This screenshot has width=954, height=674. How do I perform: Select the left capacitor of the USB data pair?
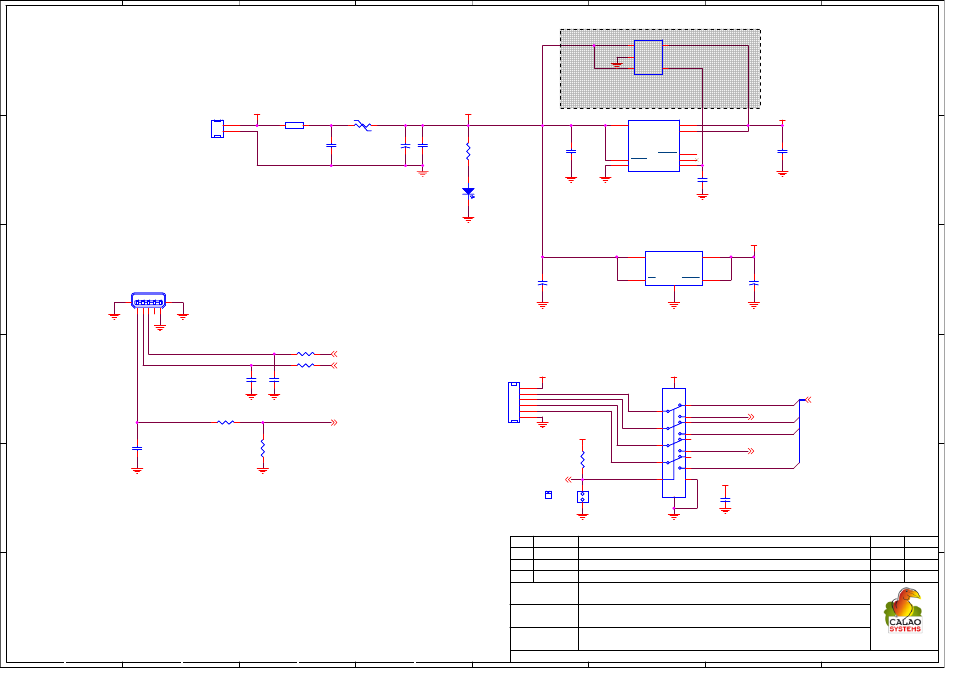(251, 380)
